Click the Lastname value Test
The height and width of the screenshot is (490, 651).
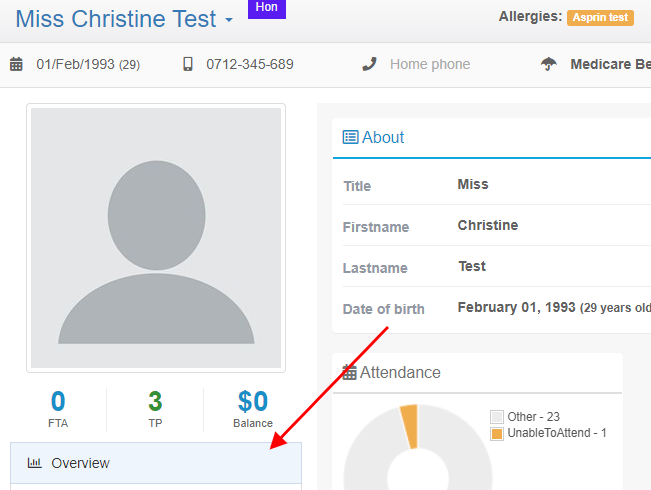472,266
